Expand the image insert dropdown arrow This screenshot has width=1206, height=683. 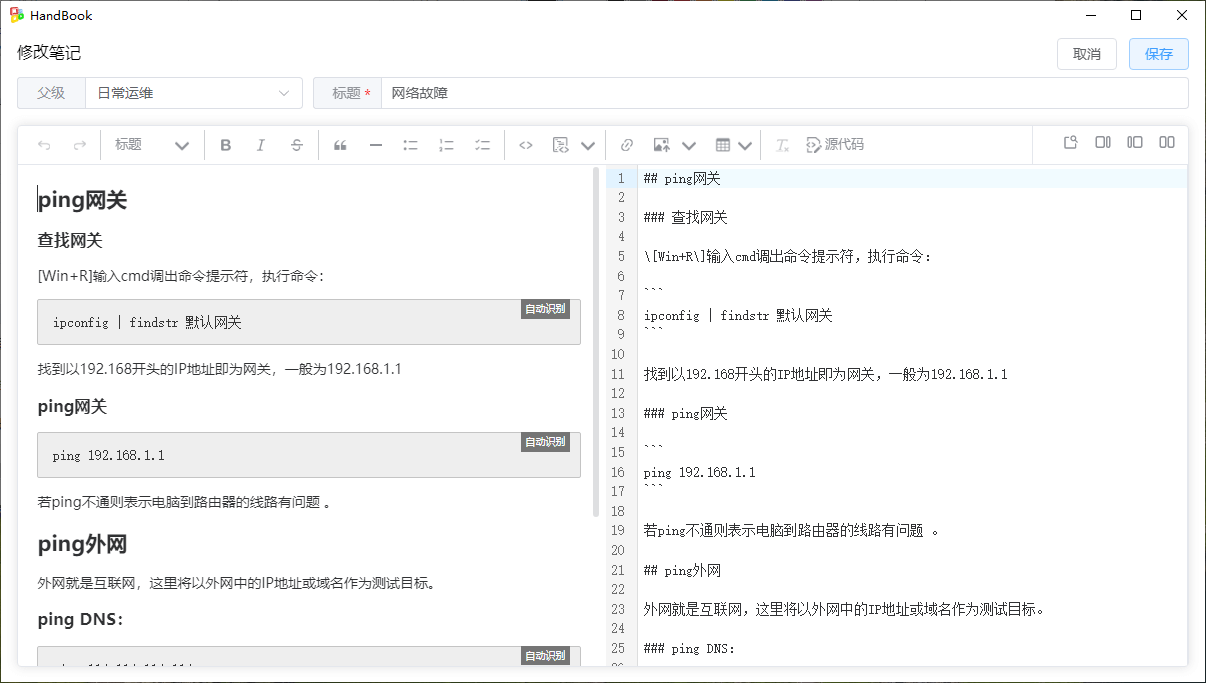(688, 145)
